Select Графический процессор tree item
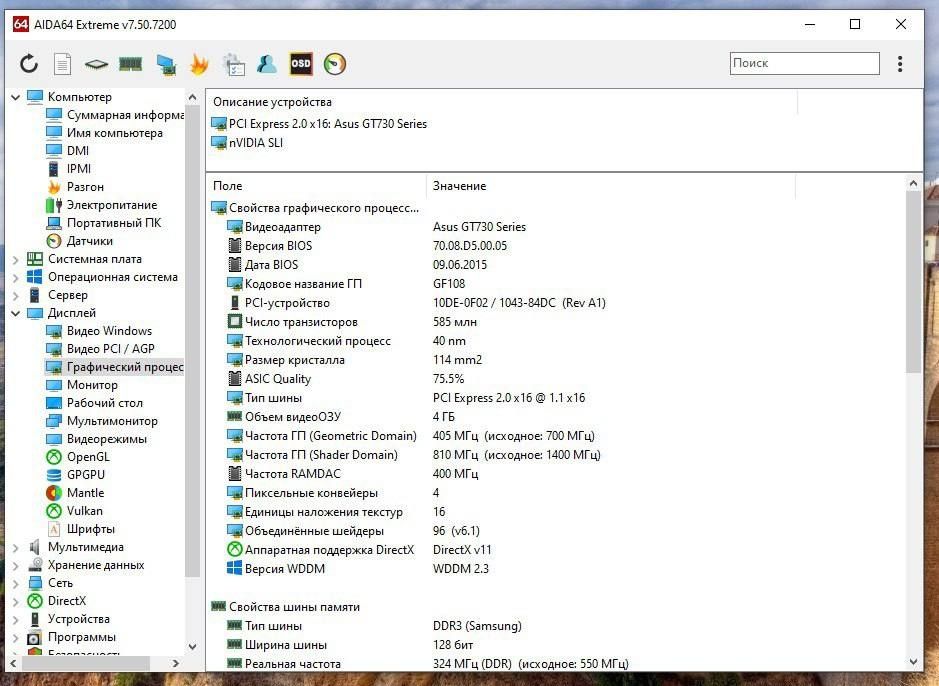 tap(115, 366)
